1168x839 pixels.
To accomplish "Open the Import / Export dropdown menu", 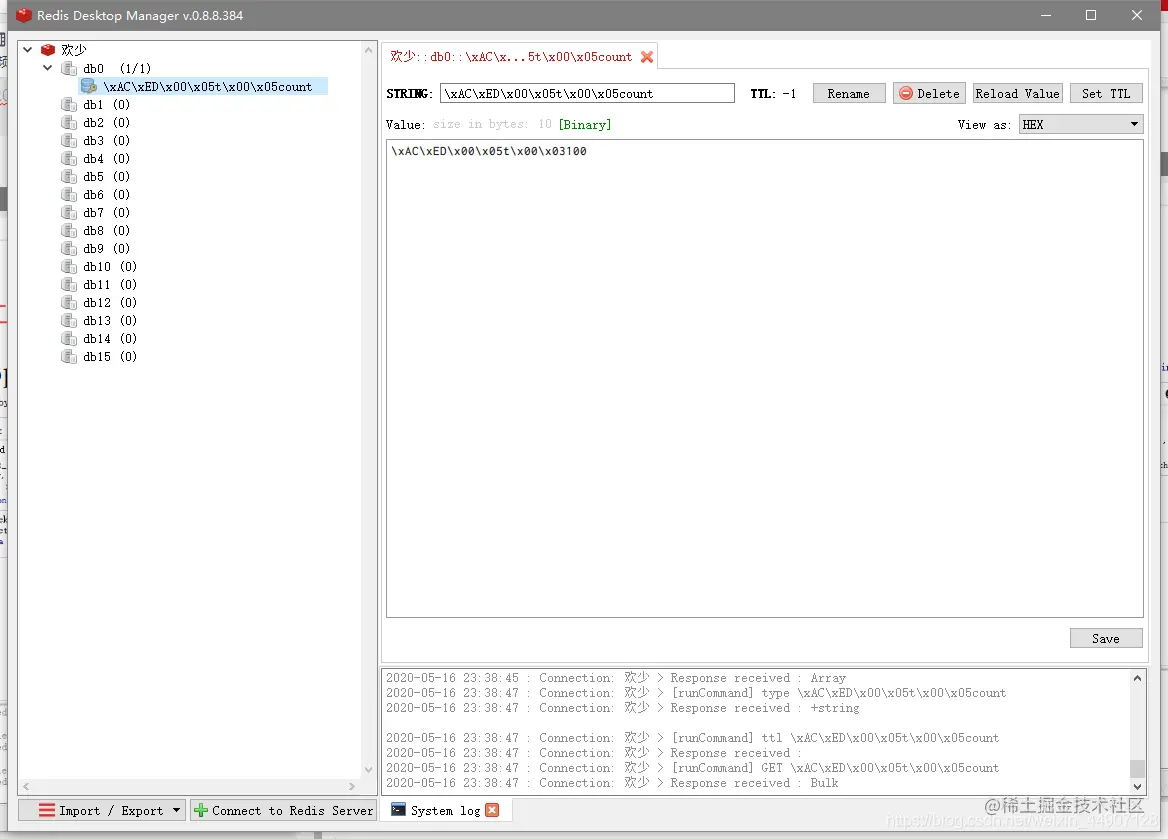I will point(102,810).
